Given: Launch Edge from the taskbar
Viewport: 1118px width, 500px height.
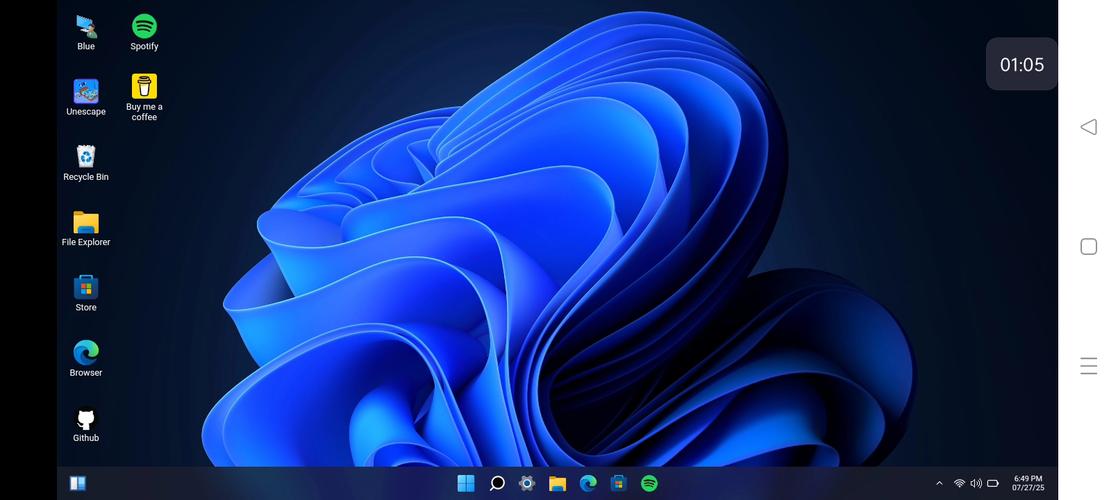Looking at the screenshot, I should point(588,484).
